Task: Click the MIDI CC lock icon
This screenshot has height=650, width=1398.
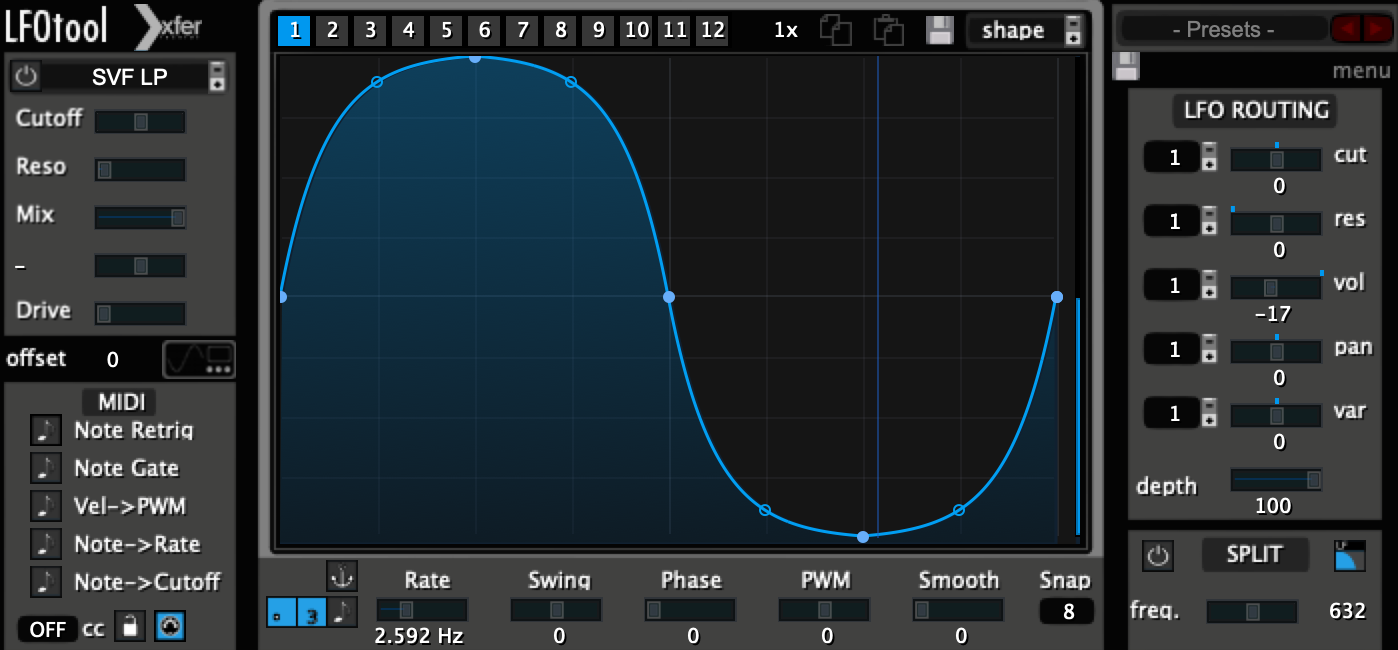Action: click(x=128, y=627)
